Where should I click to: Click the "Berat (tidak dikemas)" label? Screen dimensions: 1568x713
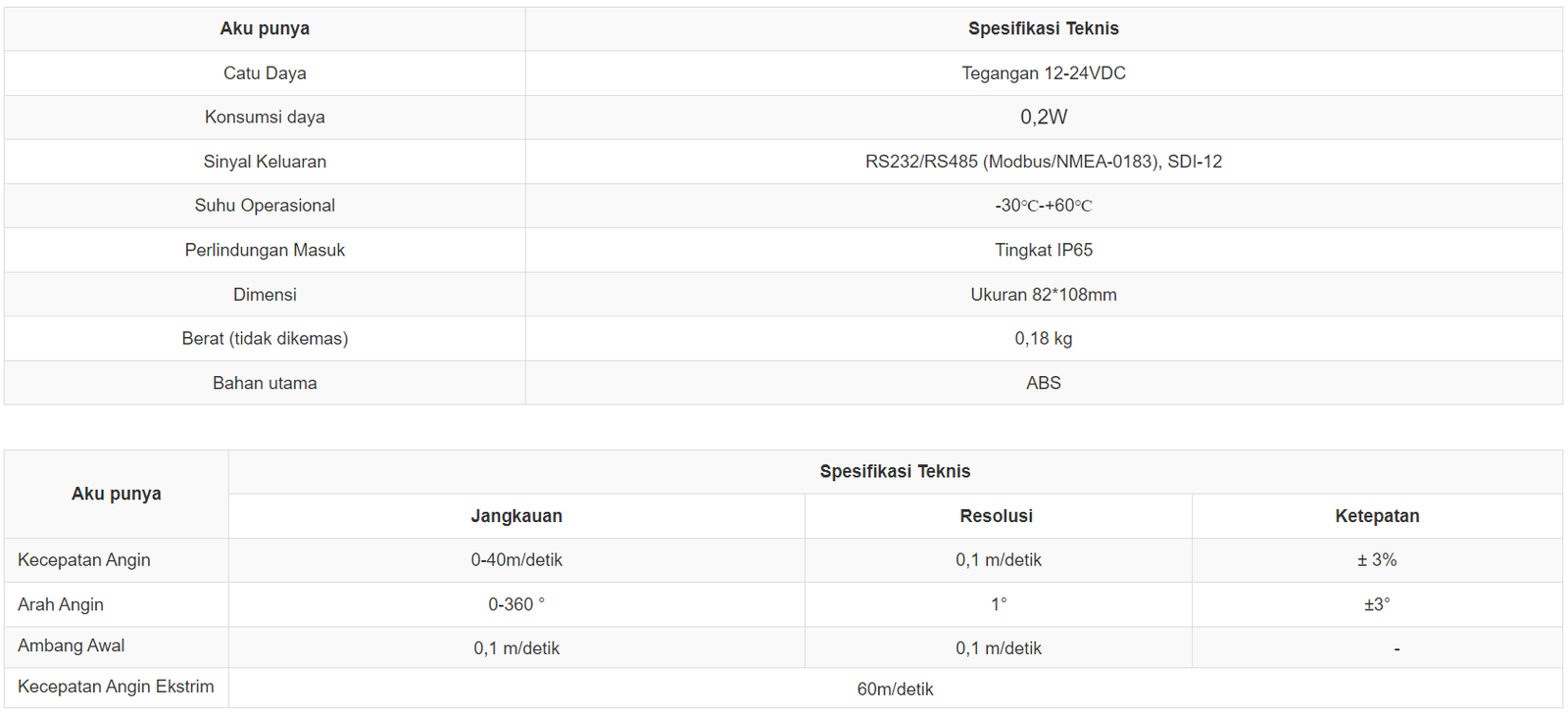pyautogui.click(x=265, y=339)
